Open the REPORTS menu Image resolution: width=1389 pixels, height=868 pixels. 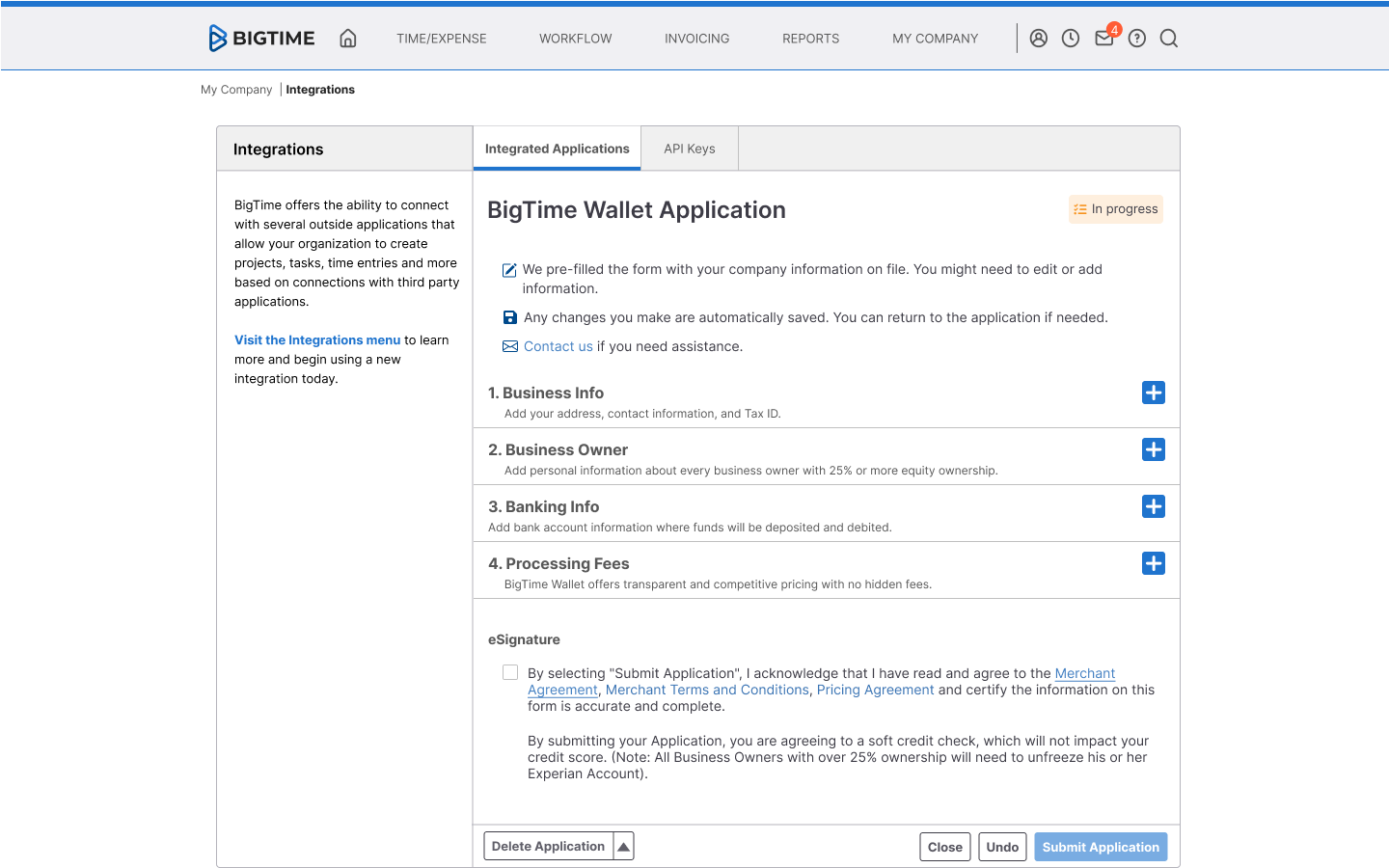point(811,39)
